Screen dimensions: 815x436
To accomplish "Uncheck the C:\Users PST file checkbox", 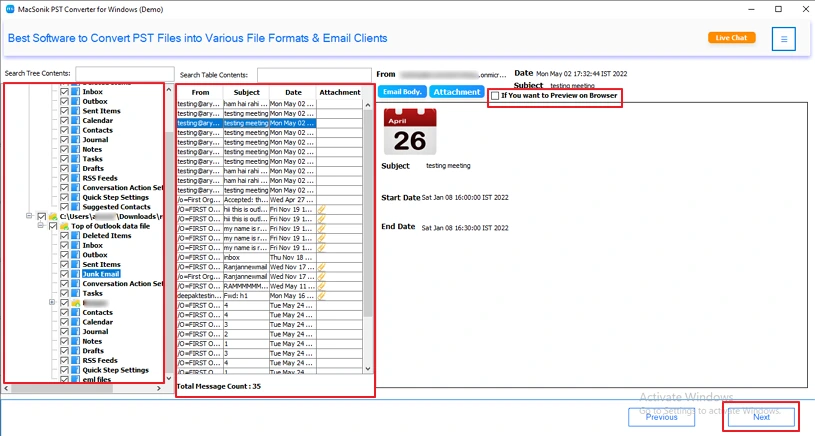I will 42,216.
